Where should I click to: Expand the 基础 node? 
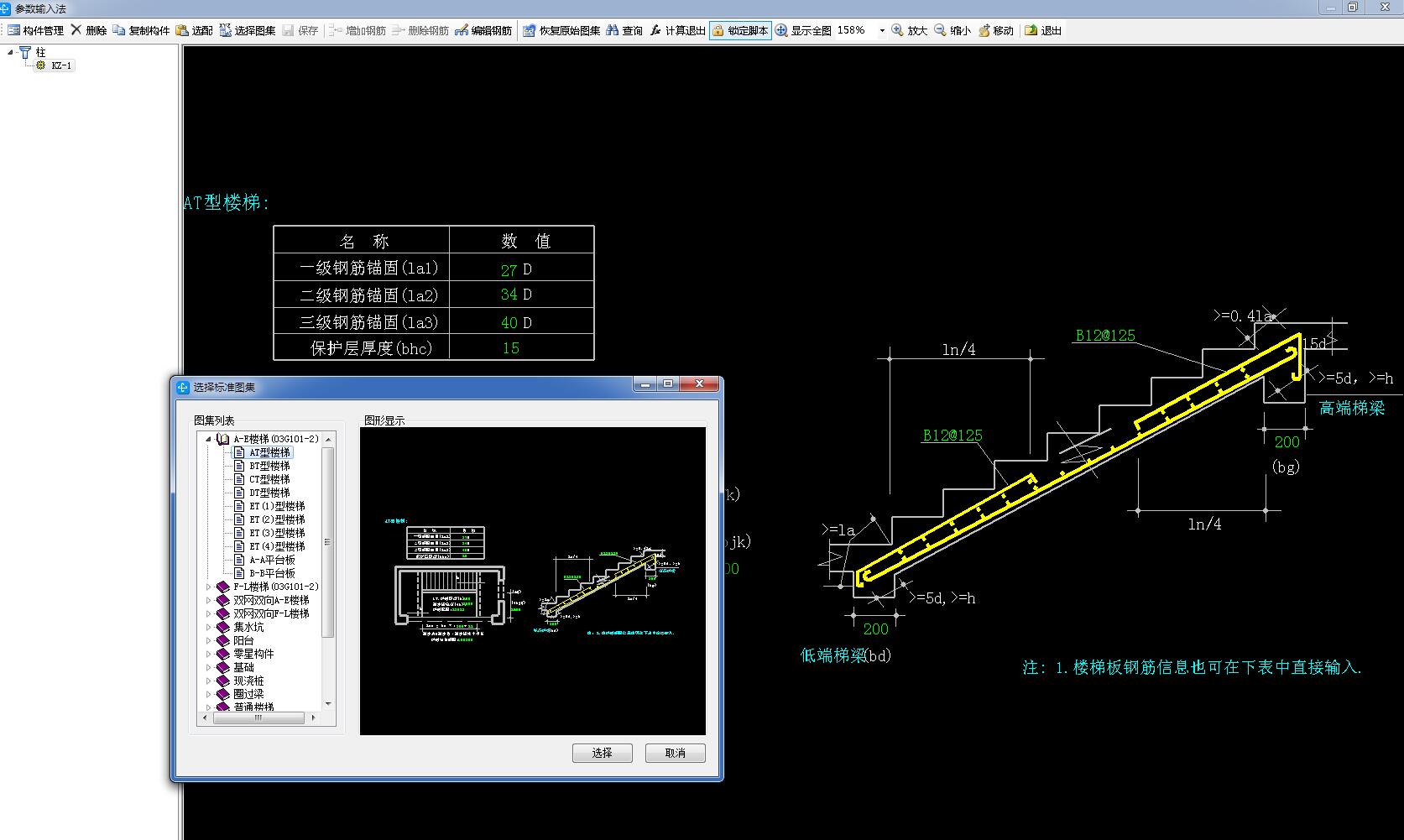tap(209, 667)
